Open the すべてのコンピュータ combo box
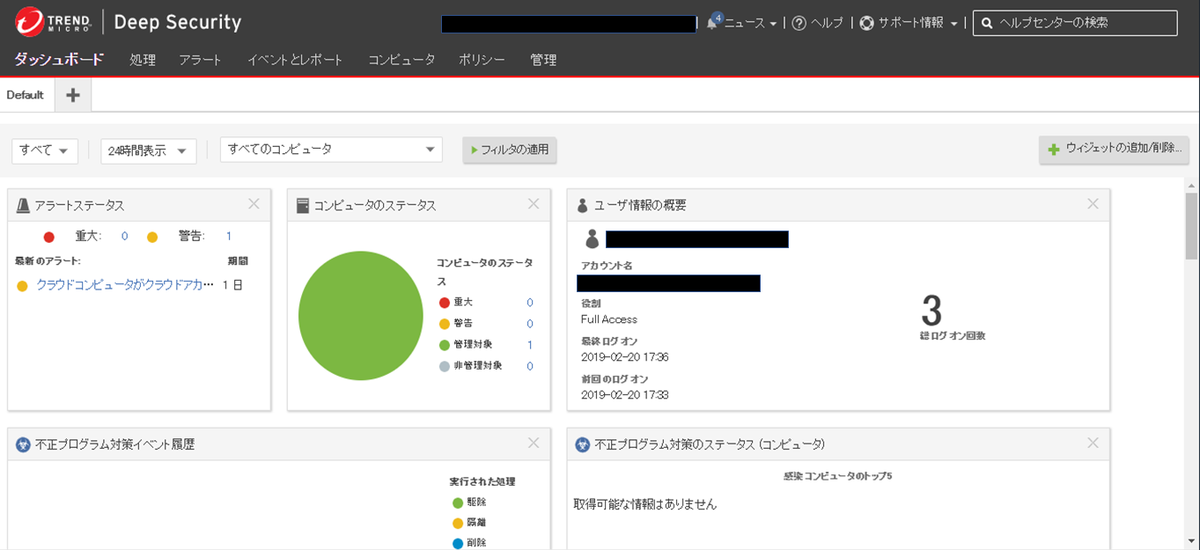Screen dimensions: 1200x550 coord(331,149)
